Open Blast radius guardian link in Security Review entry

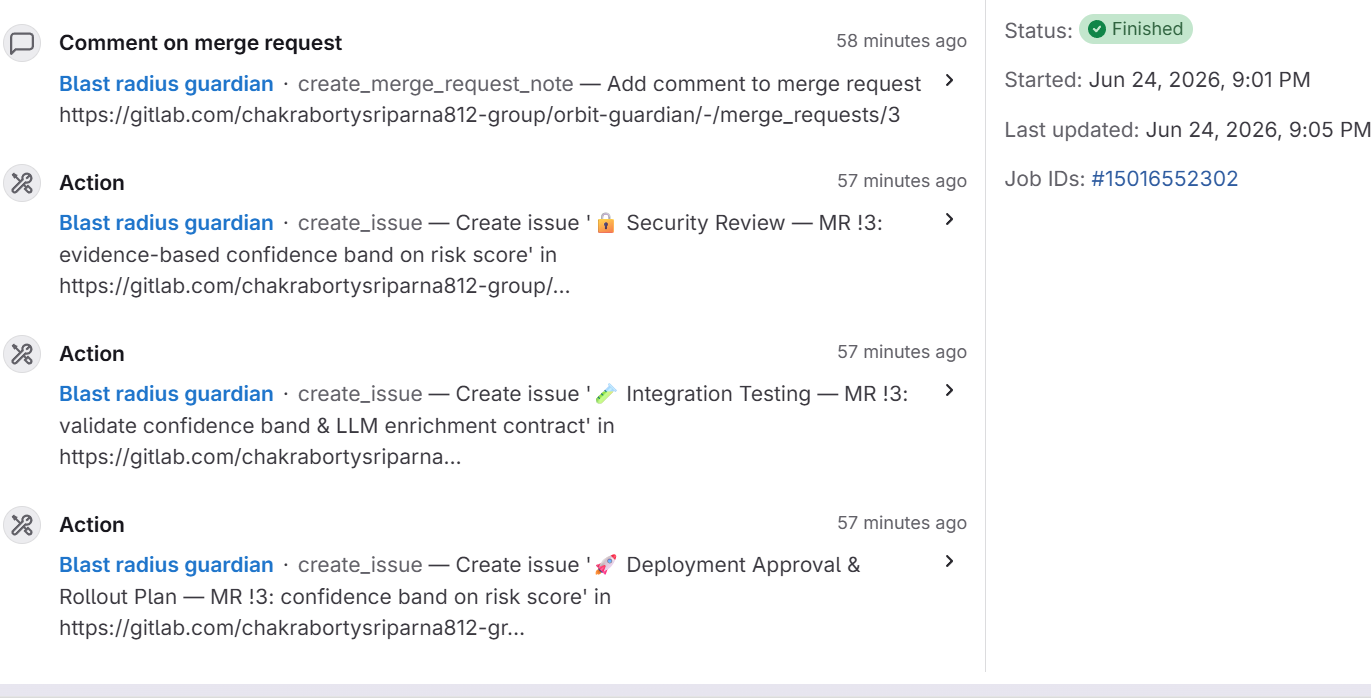(166, 223)
